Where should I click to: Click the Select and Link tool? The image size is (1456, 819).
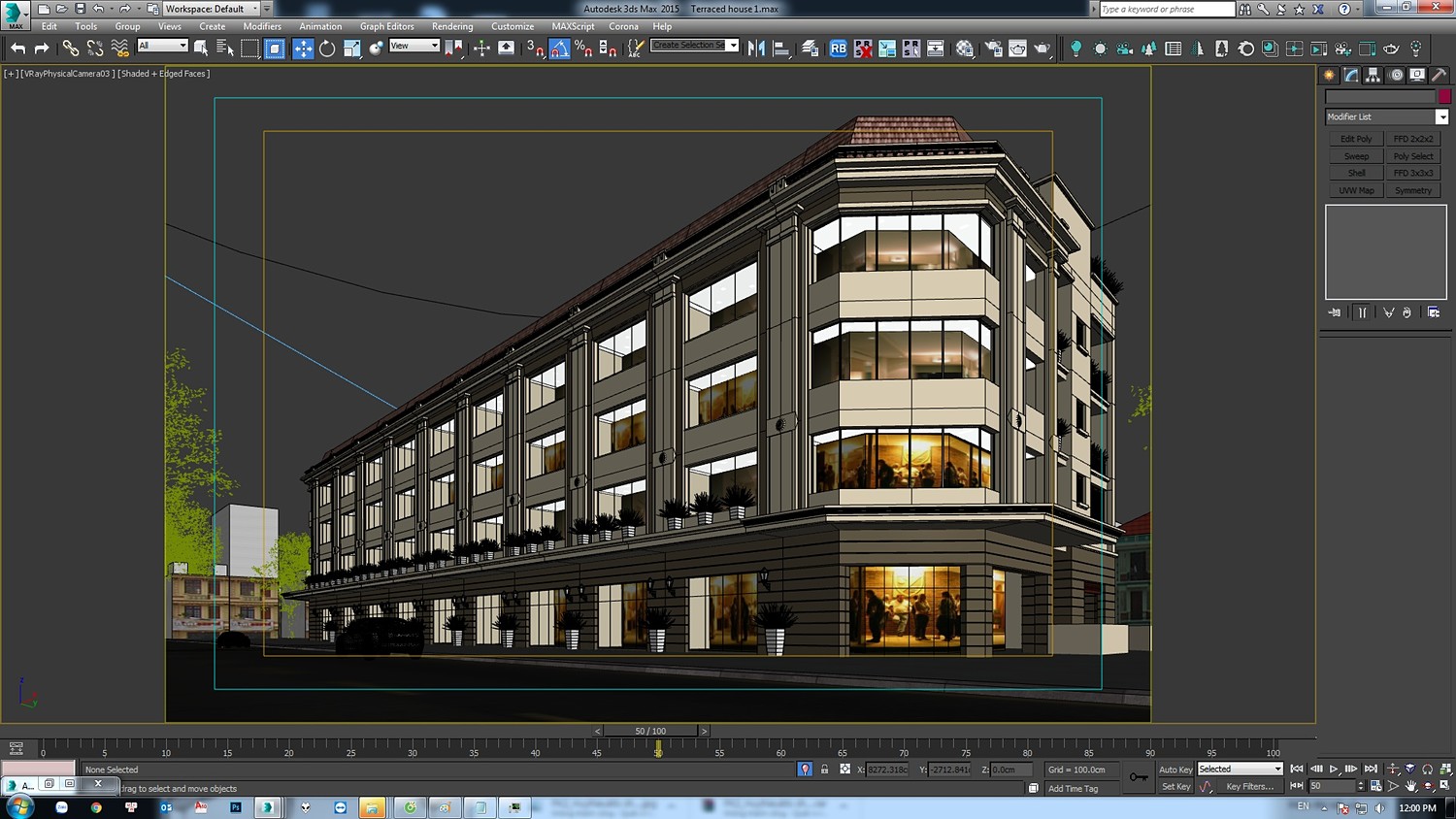70,48
